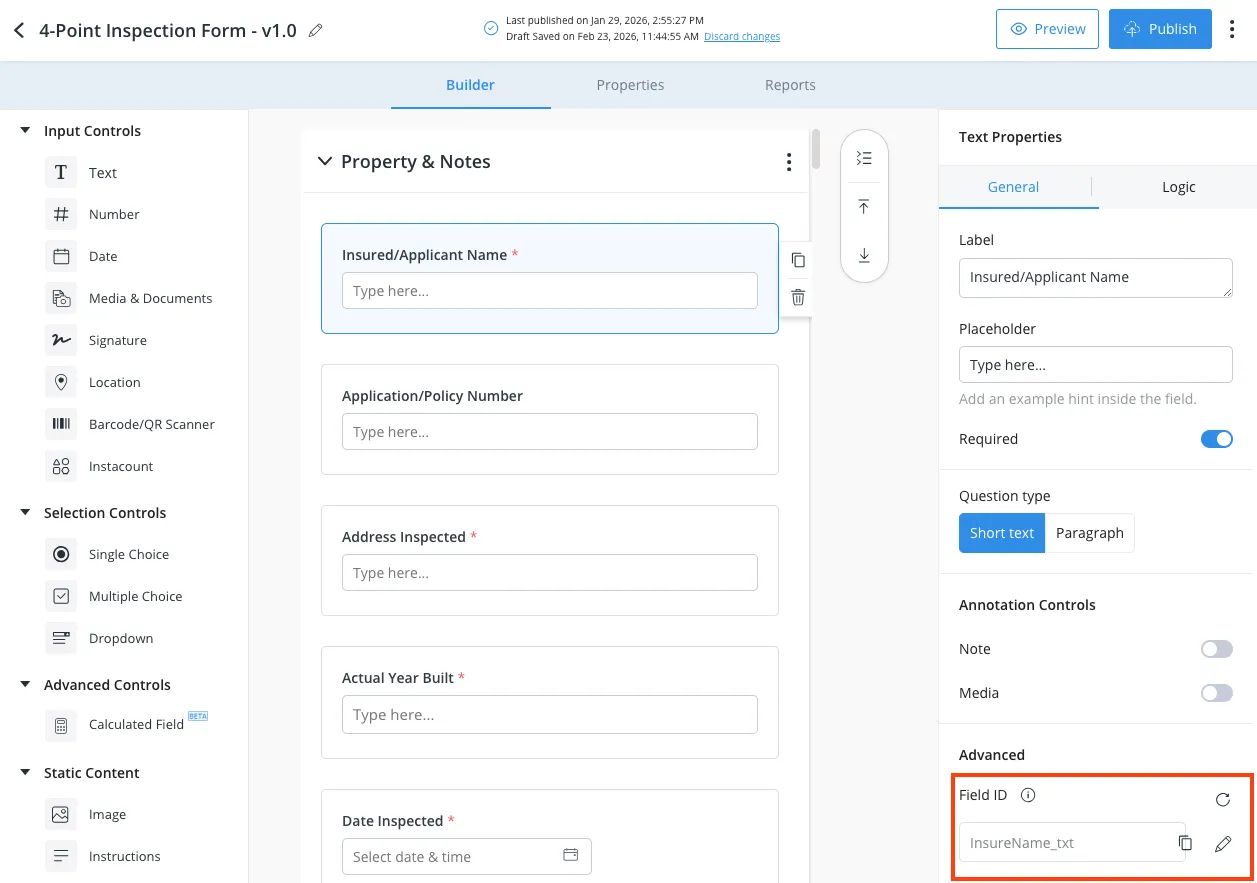Add a Single Choice control
This screenshot has height=883, width=1257.
coord(108,554)
